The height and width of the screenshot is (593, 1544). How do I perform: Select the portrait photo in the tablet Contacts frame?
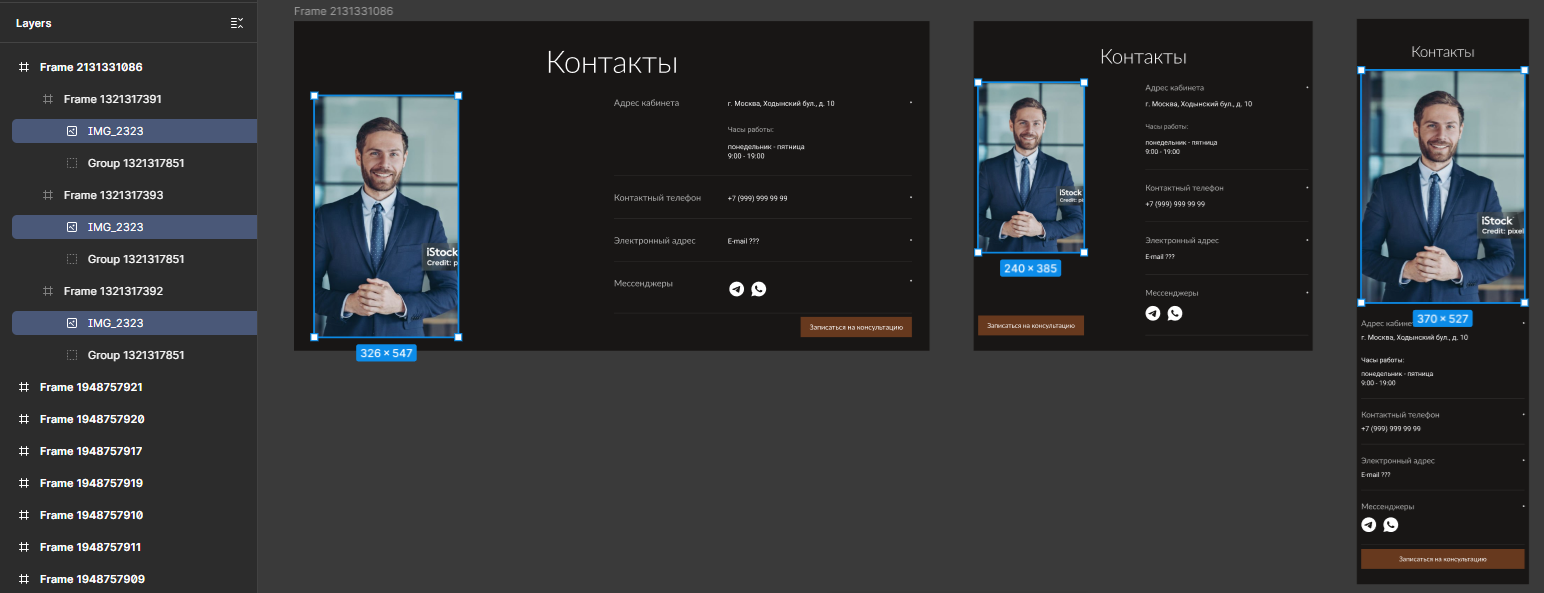click(1031, 167)
